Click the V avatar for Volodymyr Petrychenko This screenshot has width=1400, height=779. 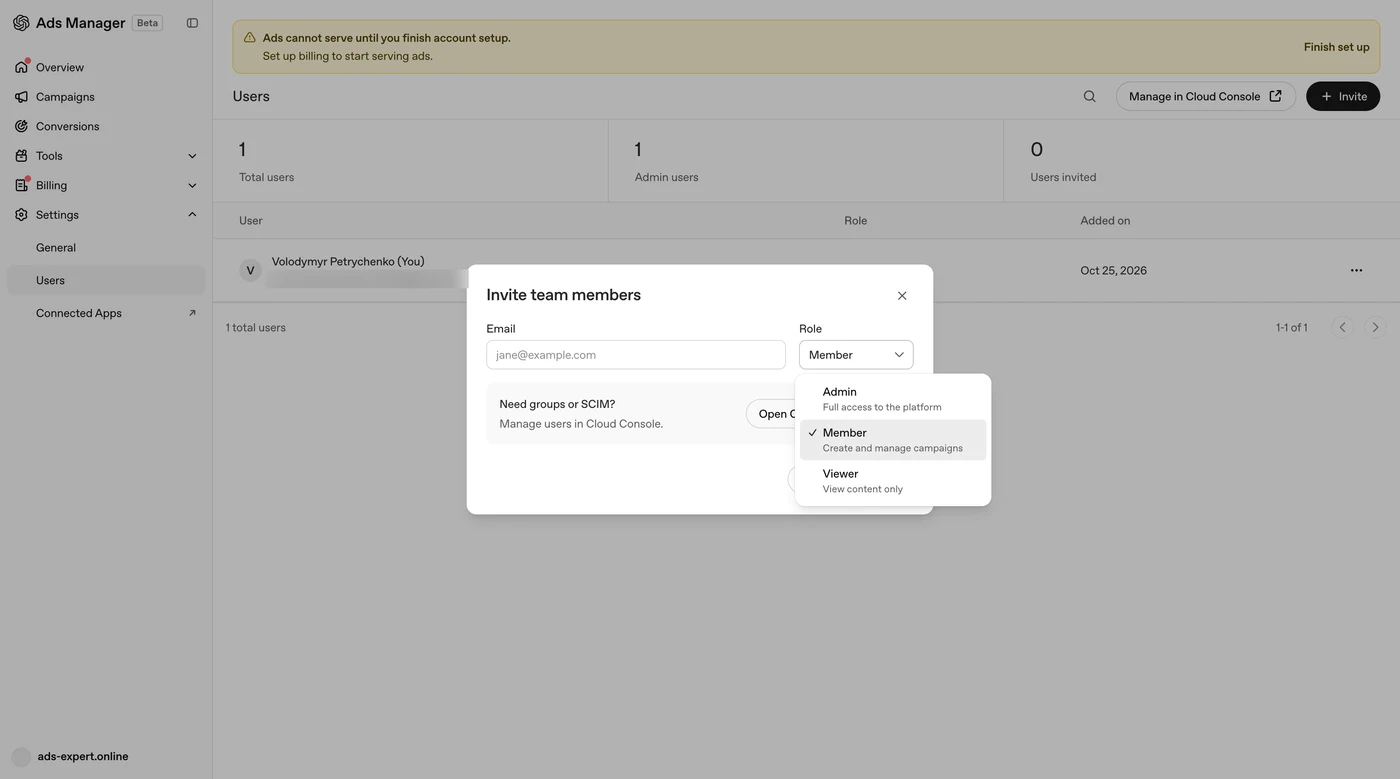(250, 270)
